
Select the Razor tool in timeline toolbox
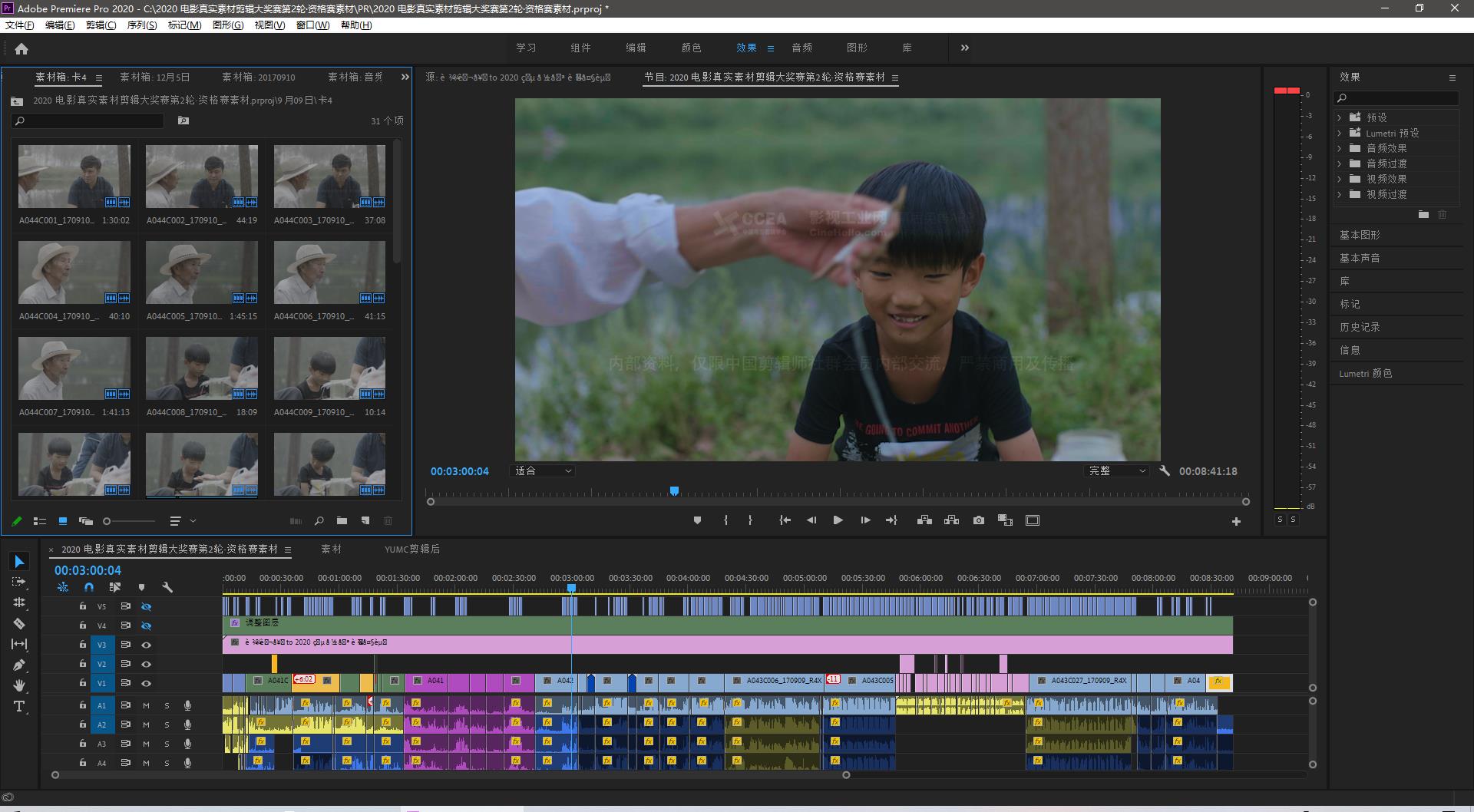pos(19,623)
